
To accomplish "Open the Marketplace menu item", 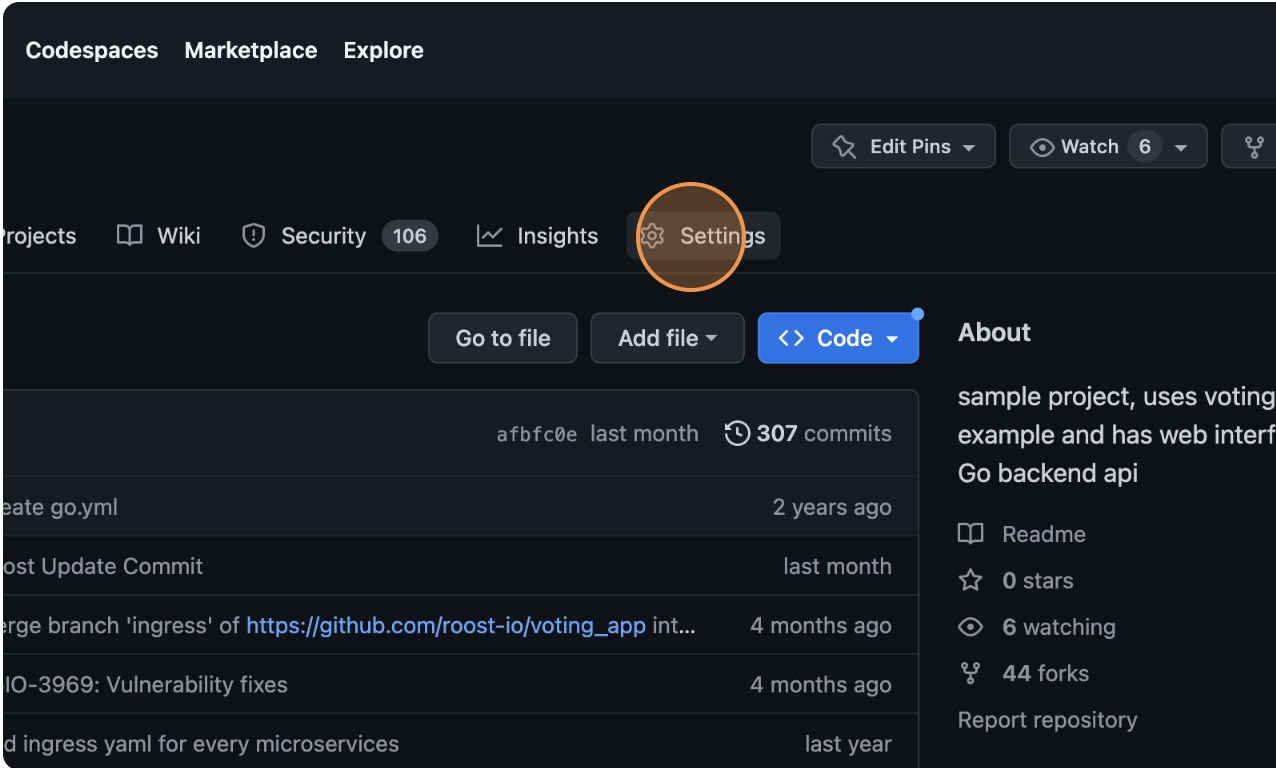I will 250,50.
